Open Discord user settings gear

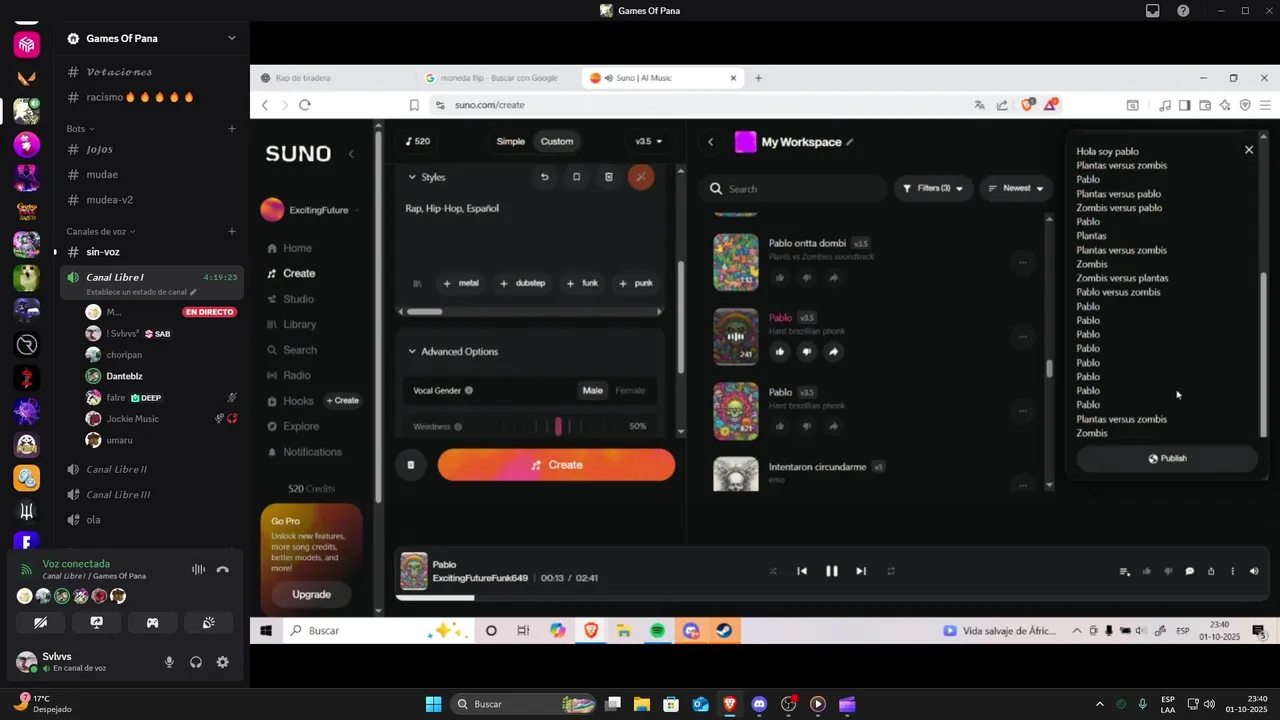222,662
